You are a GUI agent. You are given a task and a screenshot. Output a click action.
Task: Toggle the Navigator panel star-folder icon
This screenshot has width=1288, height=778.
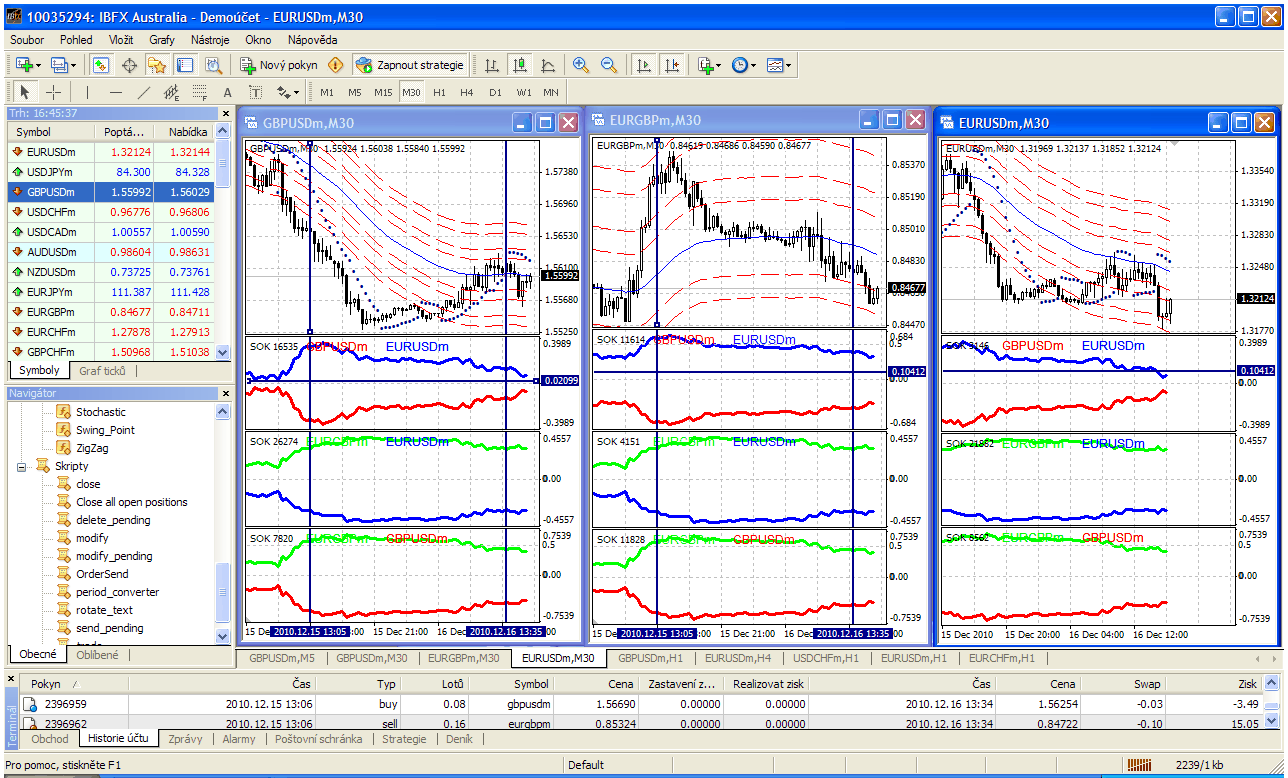157,65
